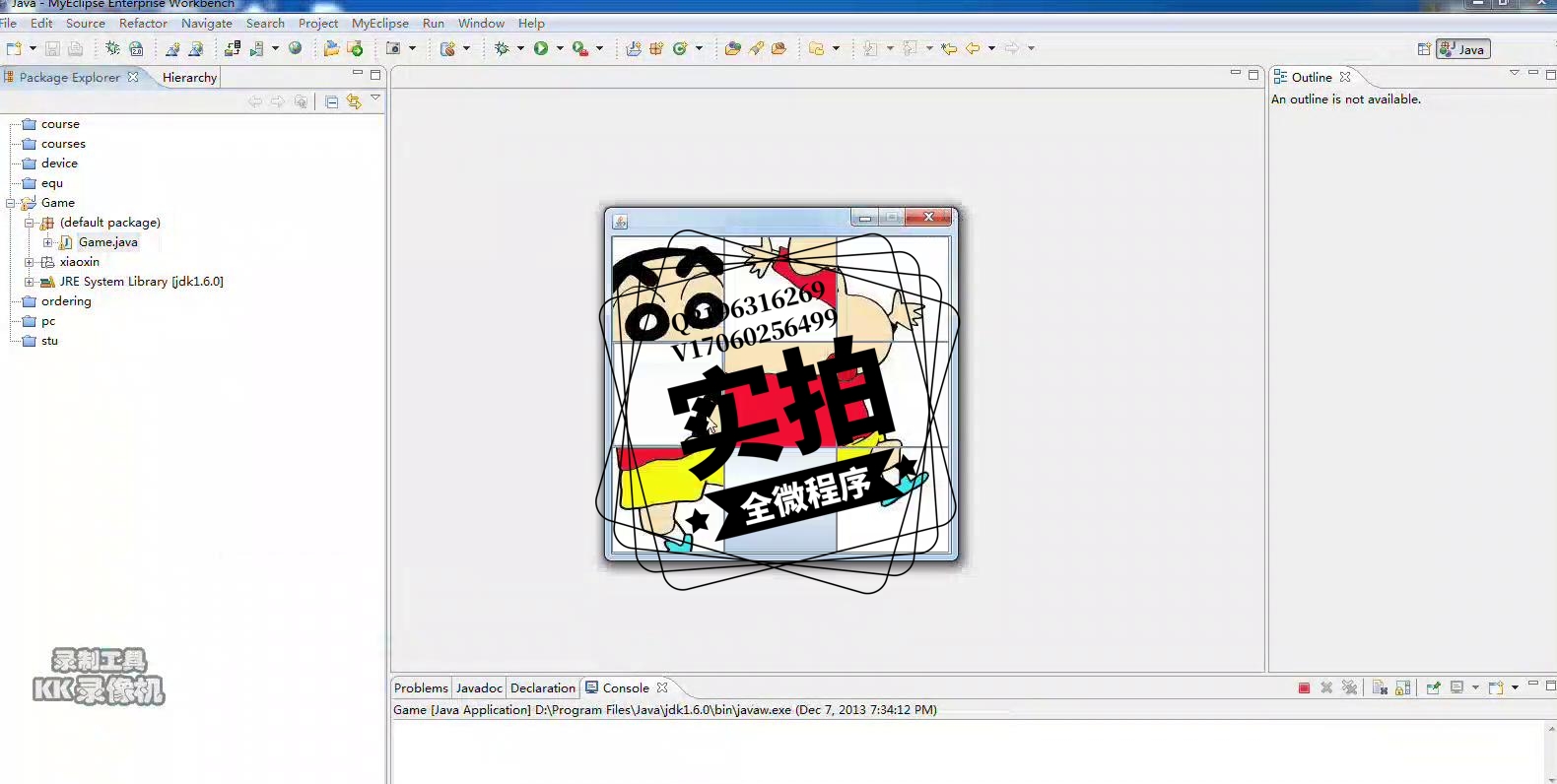Select the device project

click(59, 163)
